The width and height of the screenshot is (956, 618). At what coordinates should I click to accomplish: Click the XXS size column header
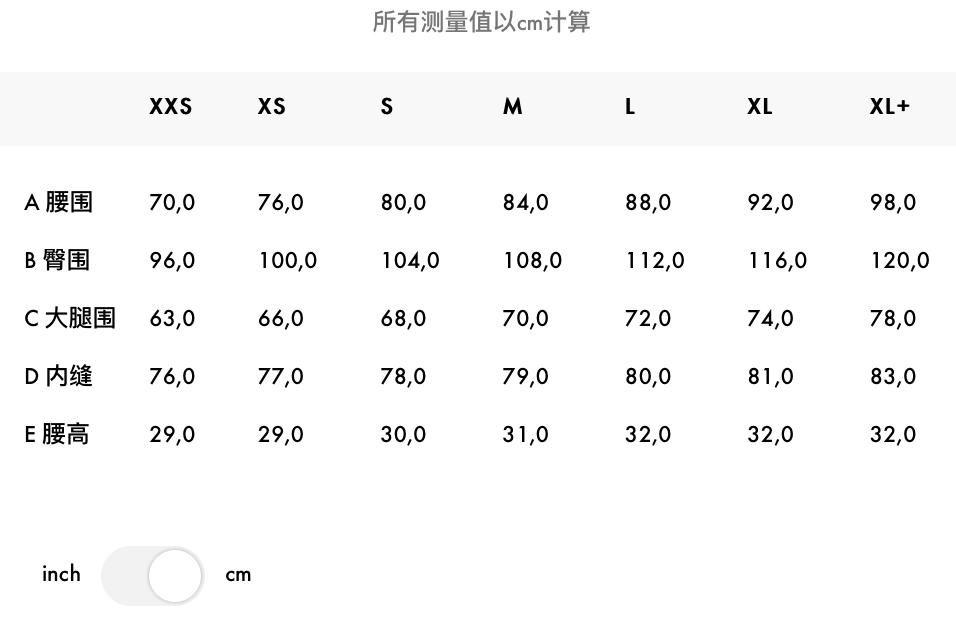pyautogui.click(x=171, y=107)
